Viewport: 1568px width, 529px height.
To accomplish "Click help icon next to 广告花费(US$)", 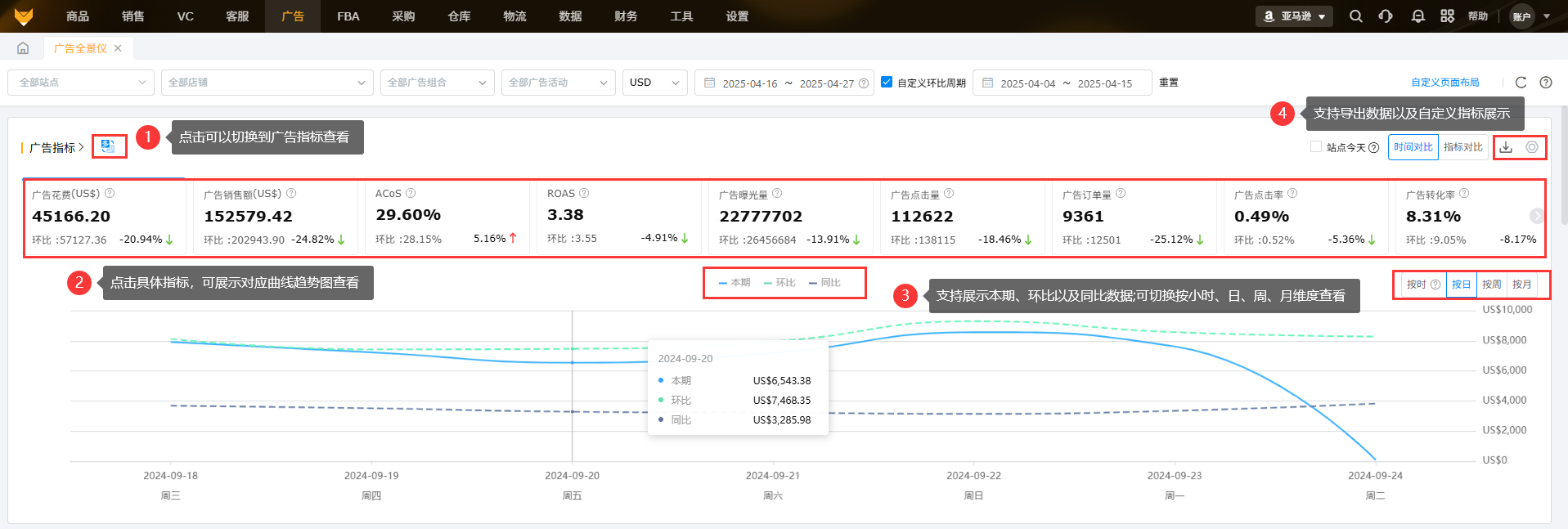I will tap(110, 194).
